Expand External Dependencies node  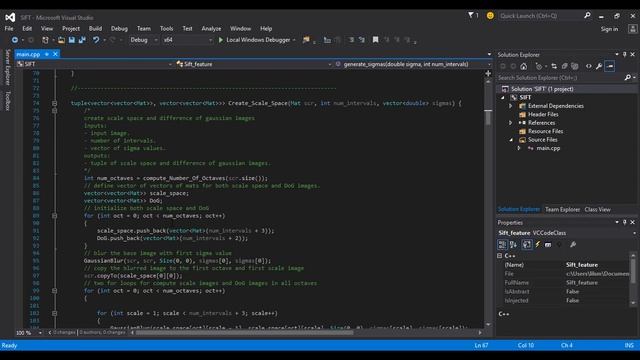click(x=511, y=106)
